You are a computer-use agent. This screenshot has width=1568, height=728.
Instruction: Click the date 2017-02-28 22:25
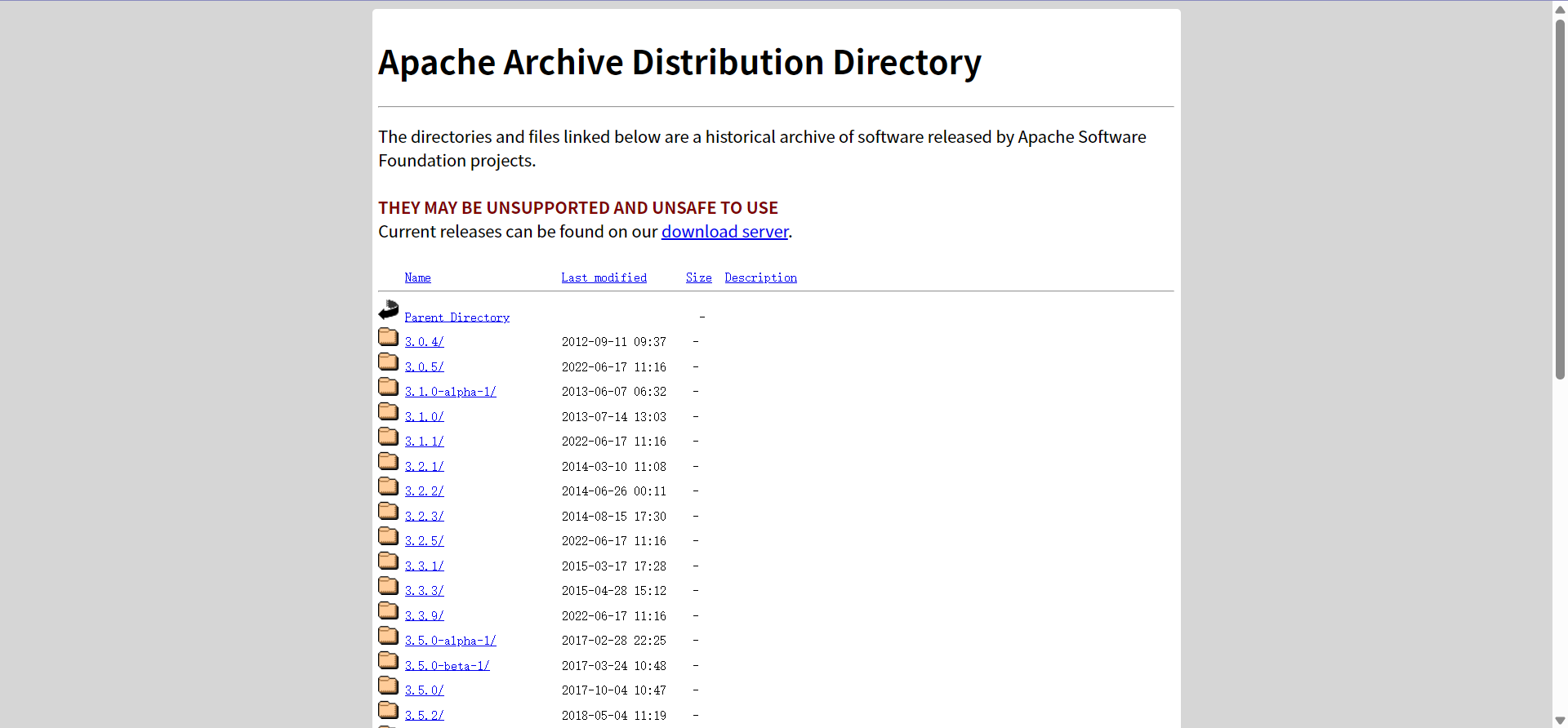[x=613, y=641]
